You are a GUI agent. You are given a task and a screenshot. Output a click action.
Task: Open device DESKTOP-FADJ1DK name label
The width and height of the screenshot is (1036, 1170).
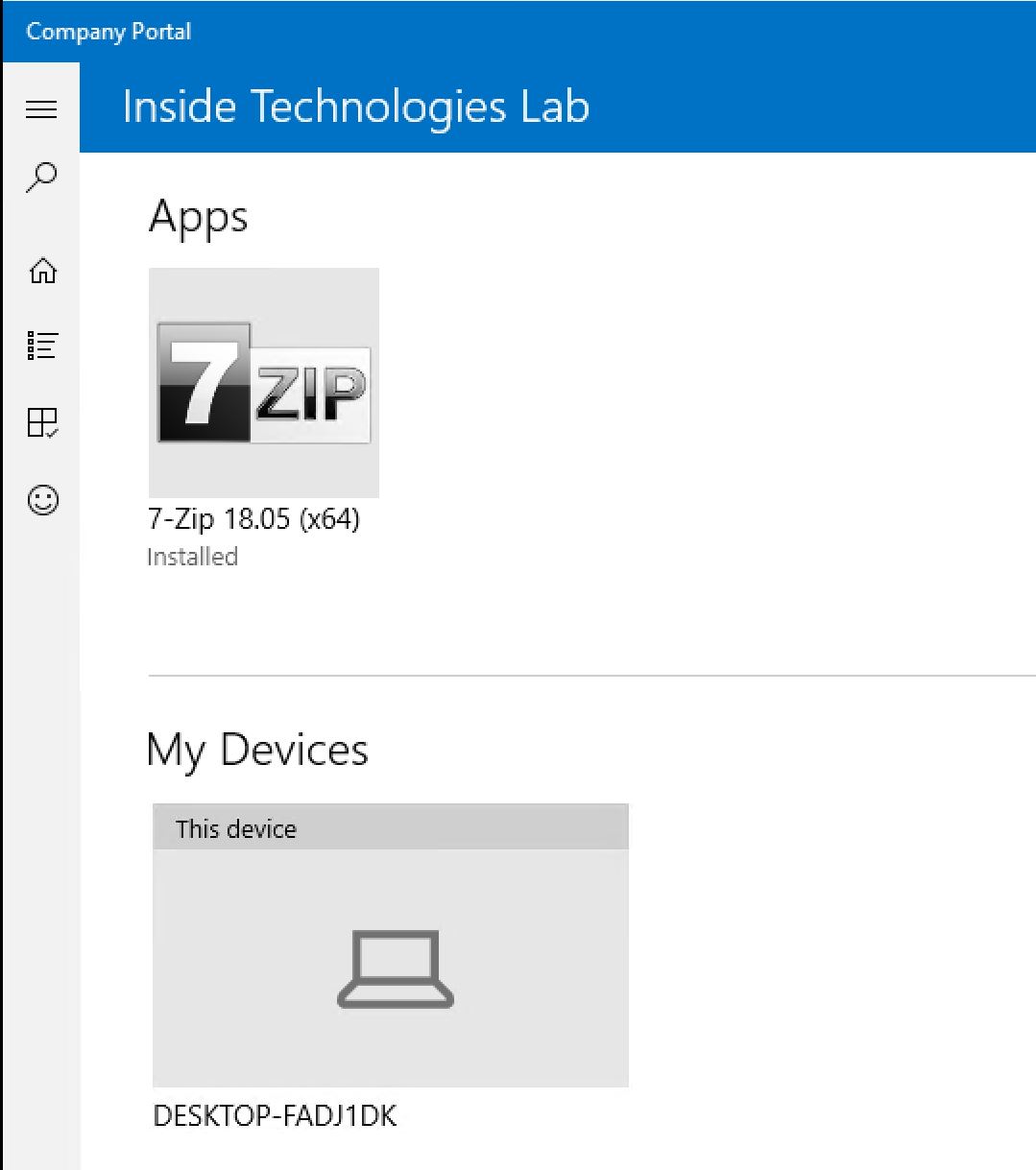[275, 1115]
